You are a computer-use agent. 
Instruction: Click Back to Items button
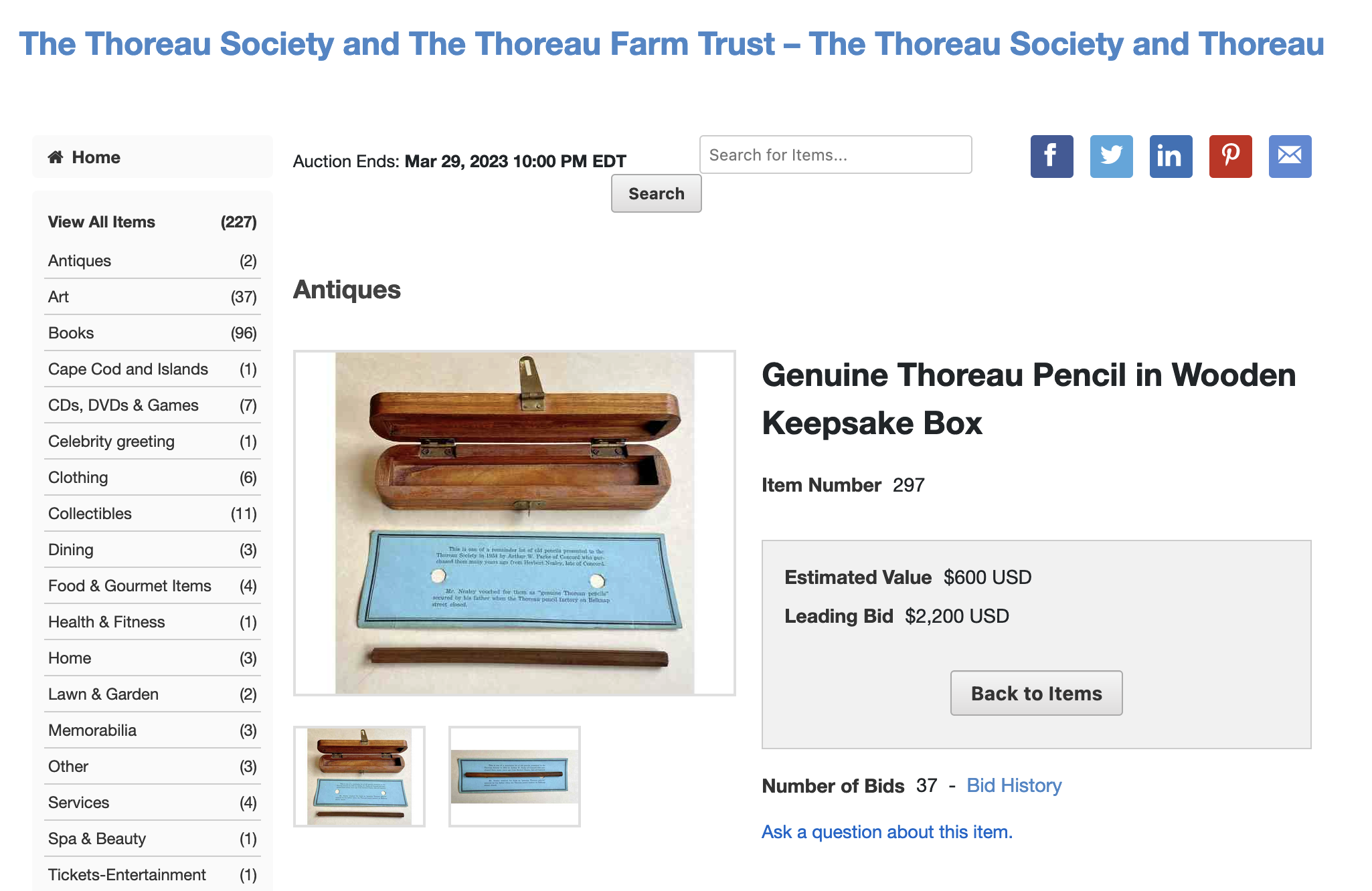click(x=1036, y=693)
